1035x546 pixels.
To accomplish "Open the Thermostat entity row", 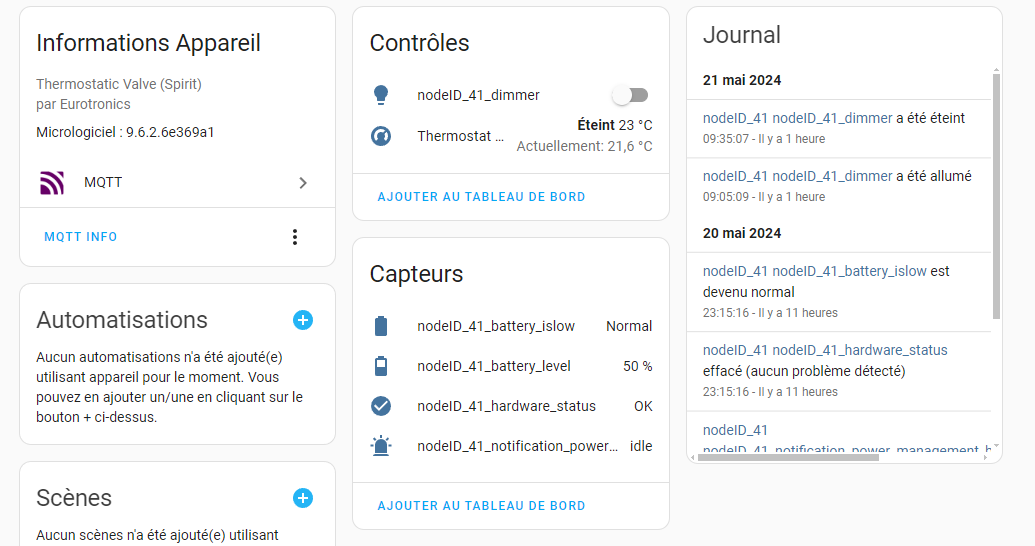I will coord(460,136).
